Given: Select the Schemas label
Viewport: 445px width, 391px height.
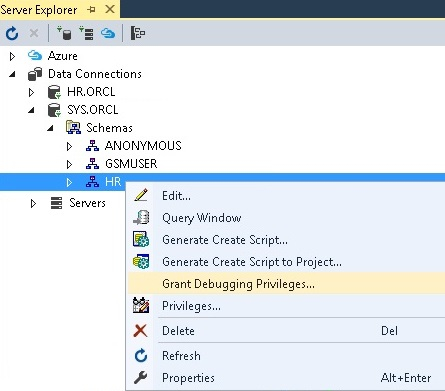Looking at the screenshot, I should 109,128.
